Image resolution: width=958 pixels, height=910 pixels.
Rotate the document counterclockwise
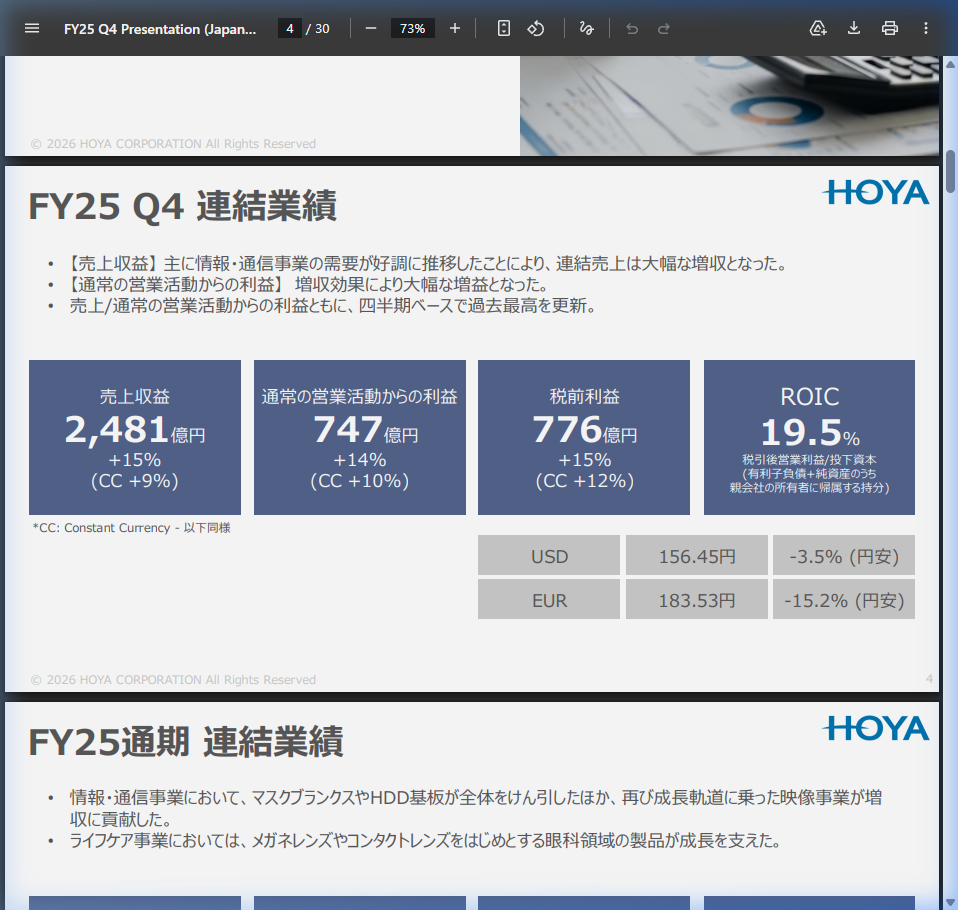(536, 28)
